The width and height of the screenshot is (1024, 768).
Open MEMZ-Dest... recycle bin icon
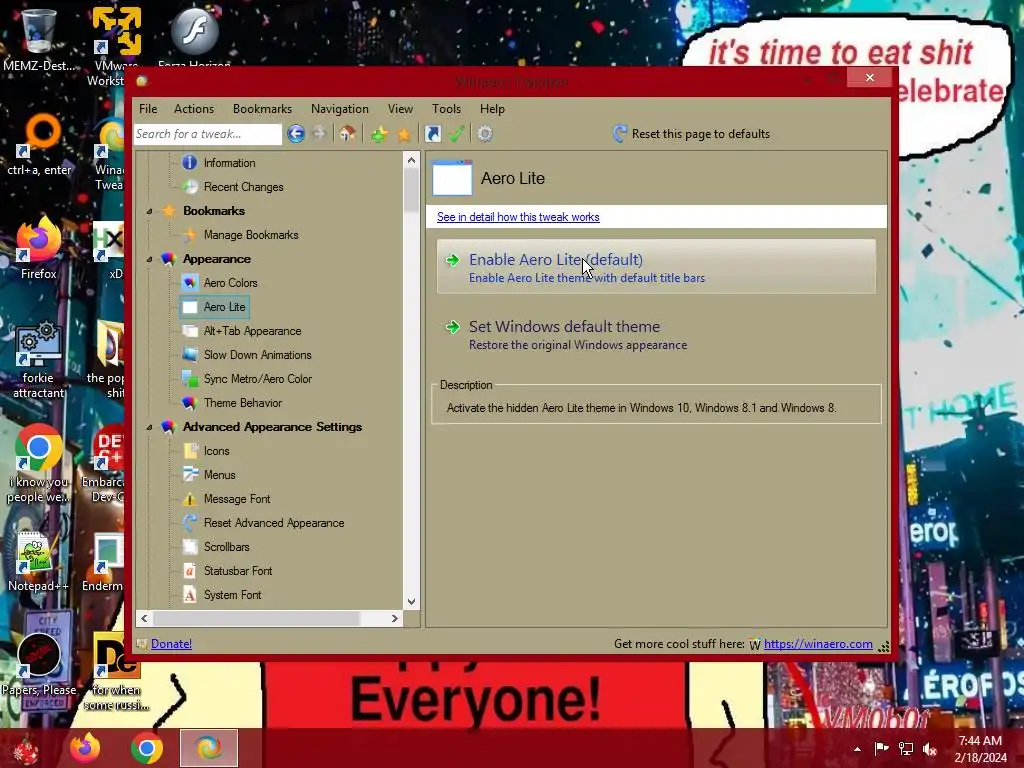[x=39, y=39]
